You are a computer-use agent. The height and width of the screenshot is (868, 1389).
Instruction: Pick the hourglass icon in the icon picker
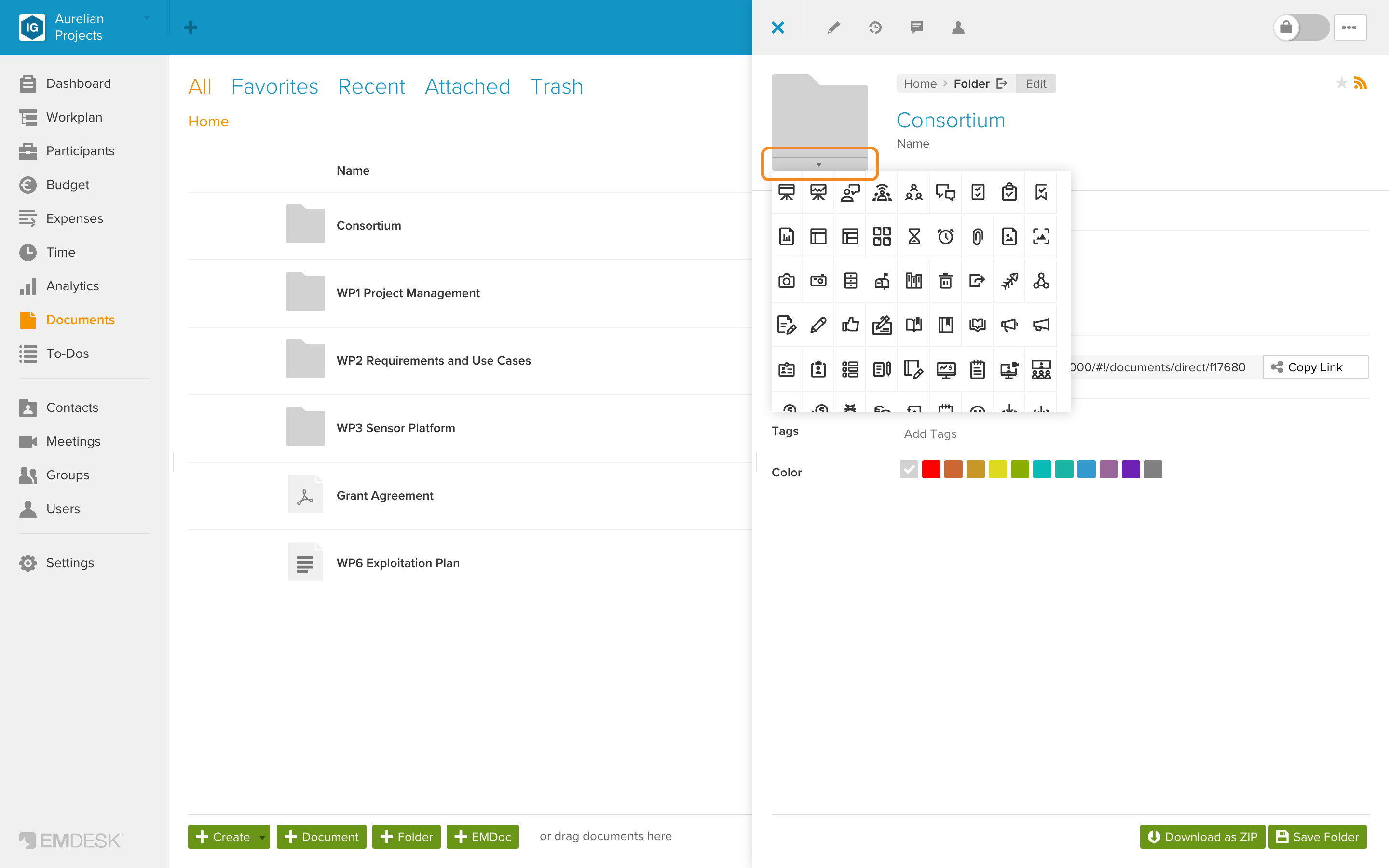(x=914, y=236)
